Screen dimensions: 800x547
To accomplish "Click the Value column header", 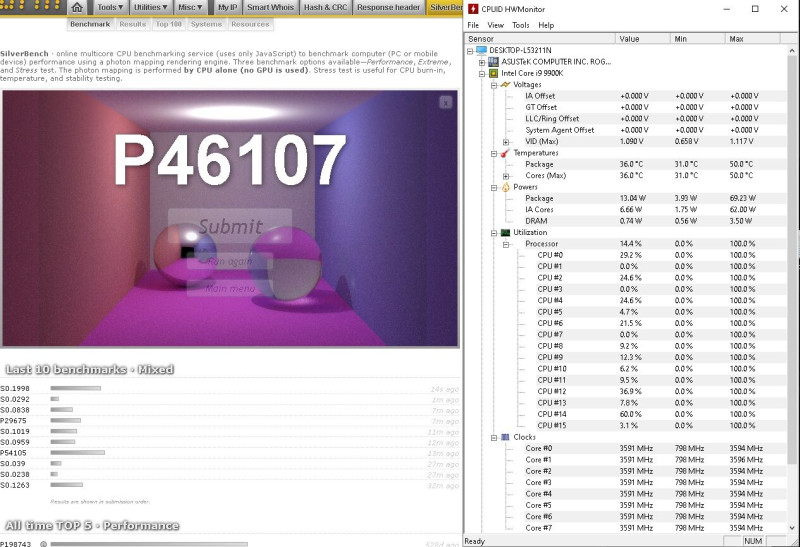I will [643, 39].
